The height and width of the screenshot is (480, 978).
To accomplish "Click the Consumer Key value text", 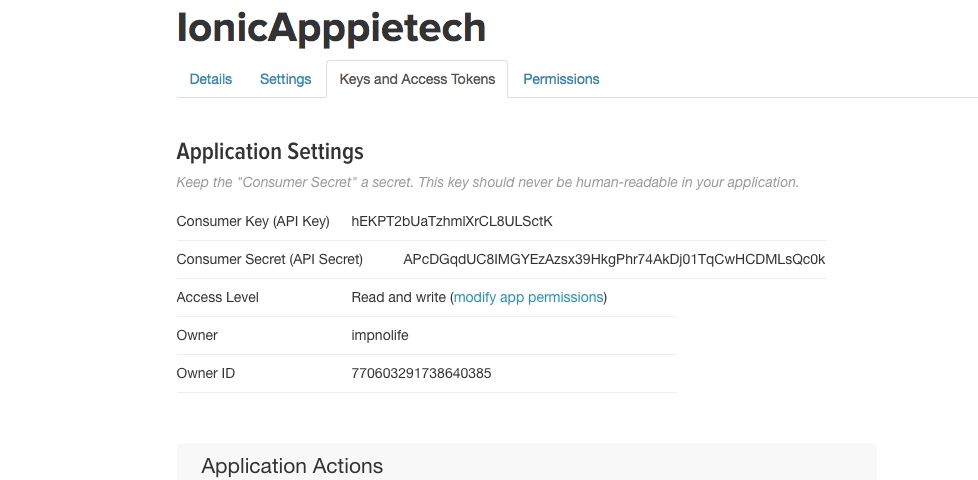I will pyautogui.click(x=452, y=221).
